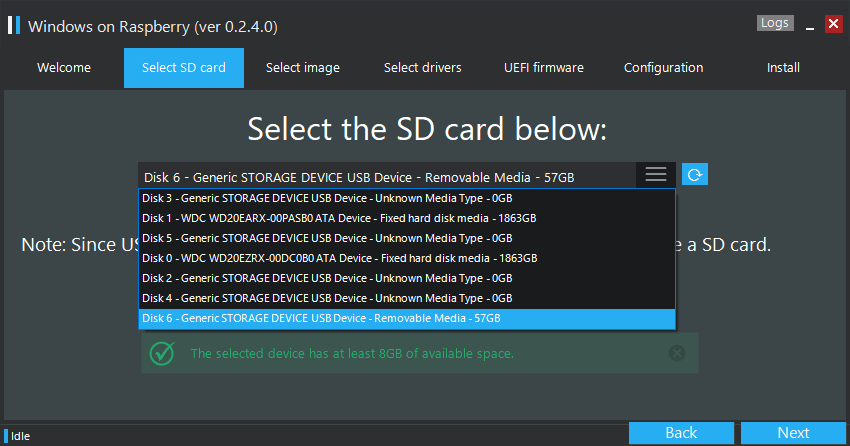Open the Configuration tab
This screenshot has height=446, width=850.
(x=664, y=68)
